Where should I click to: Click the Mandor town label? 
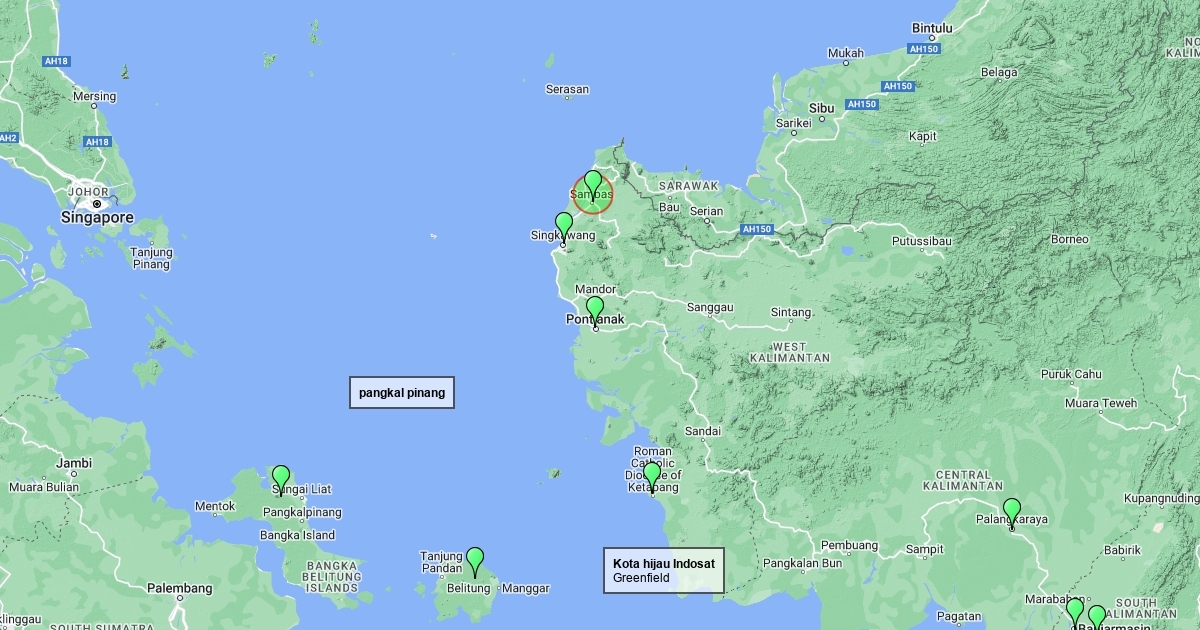596,289
